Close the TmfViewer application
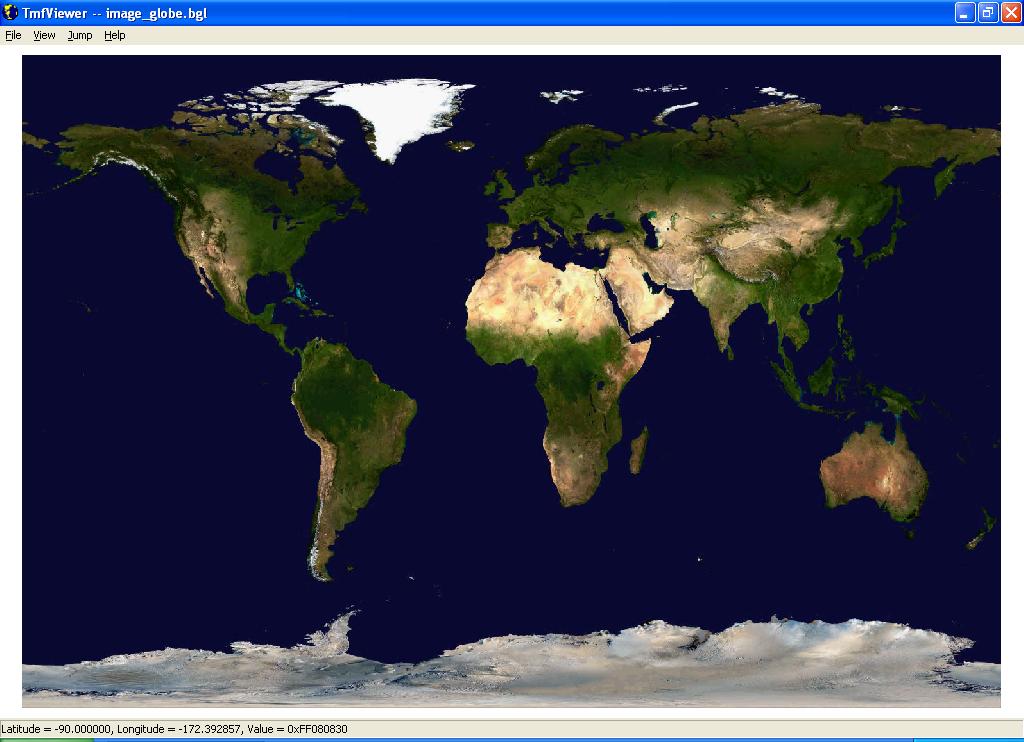Image resolution: width=1024 pixels, height=742 pixels. (x=1009, y=13)
